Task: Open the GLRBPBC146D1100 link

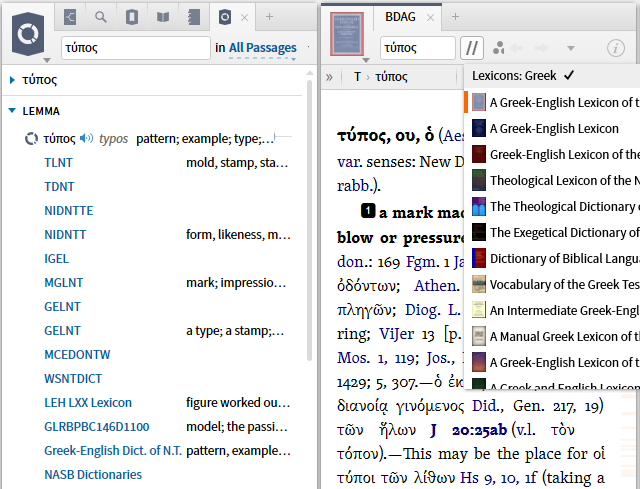Action: point(97,427)
